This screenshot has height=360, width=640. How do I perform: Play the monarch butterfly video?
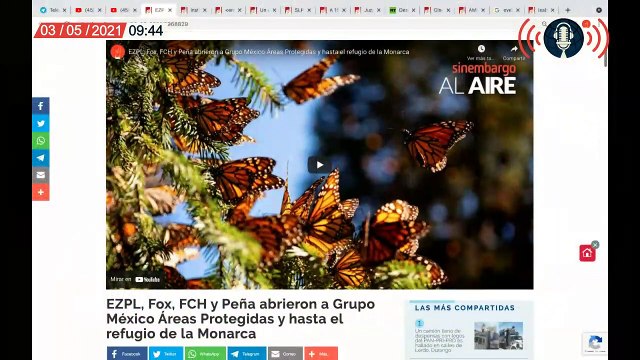320,165
